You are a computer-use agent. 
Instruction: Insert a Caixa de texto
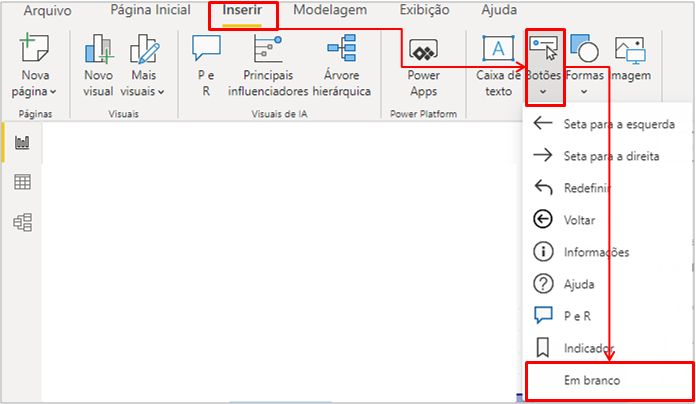click(497, 50)
